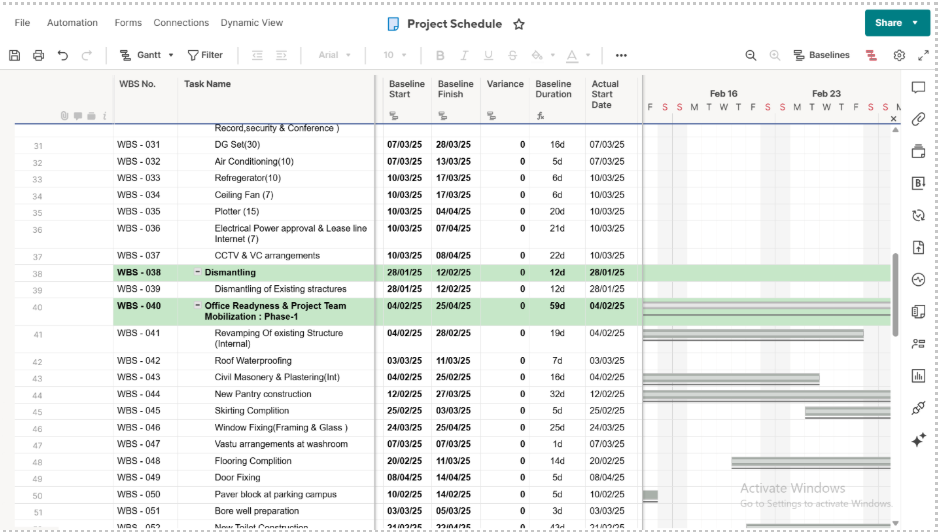
Task: Collapse the Office Readiness & Project Team row
Action: 197,305
